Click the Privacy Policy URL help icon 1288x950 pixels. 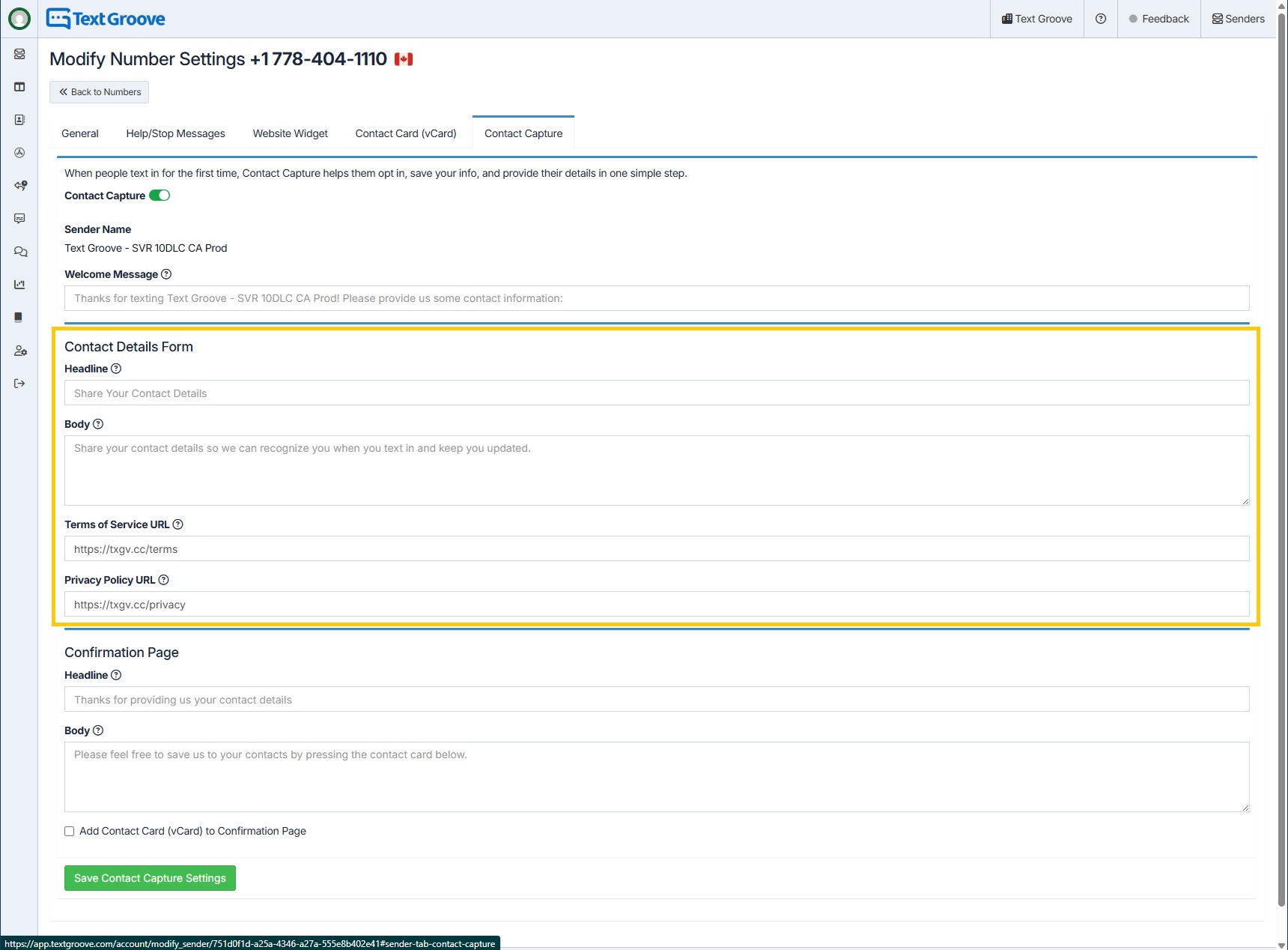pos(163,580)
